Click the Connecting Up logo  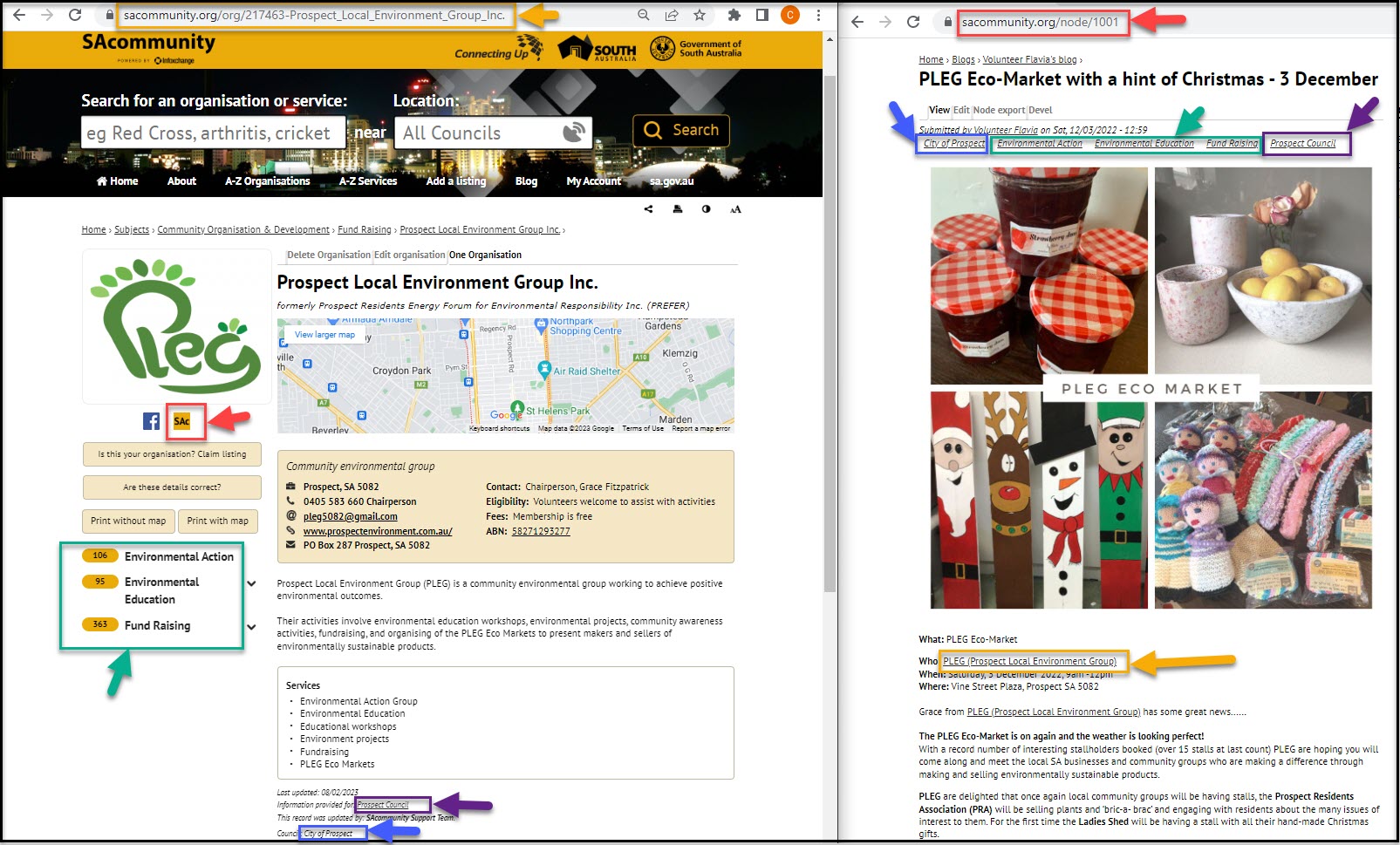(x=498, y=49)
